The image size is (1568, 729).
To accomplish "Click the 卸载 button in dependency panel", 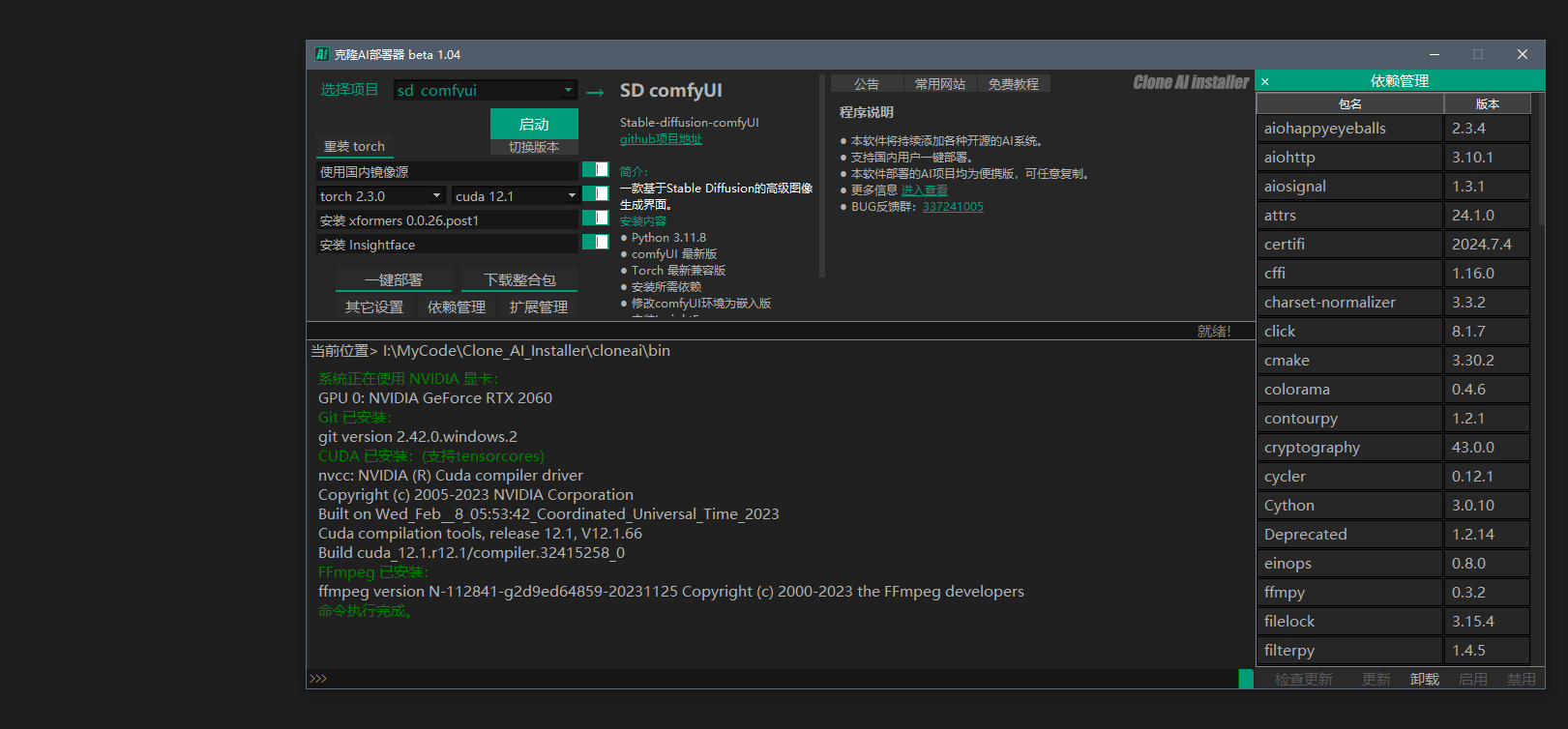I will coord(1424,680).
